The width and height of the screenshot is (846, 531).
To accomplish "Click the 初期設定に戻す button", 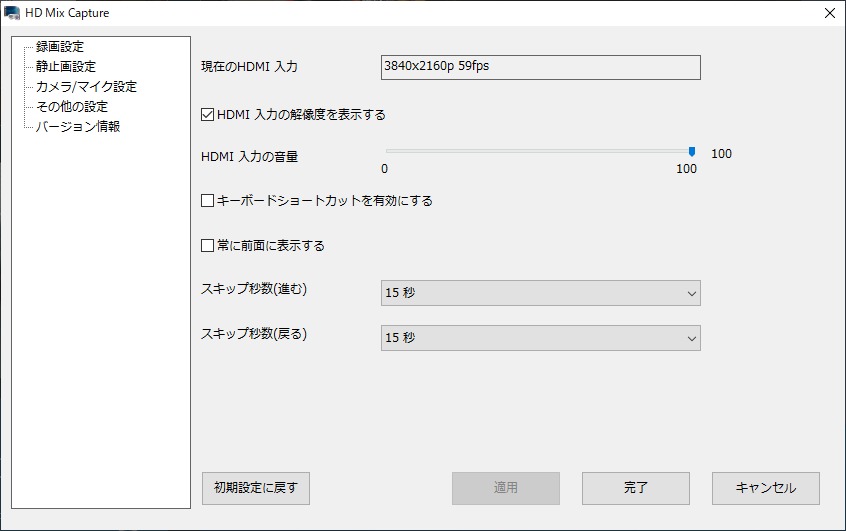I will point(256,488).
